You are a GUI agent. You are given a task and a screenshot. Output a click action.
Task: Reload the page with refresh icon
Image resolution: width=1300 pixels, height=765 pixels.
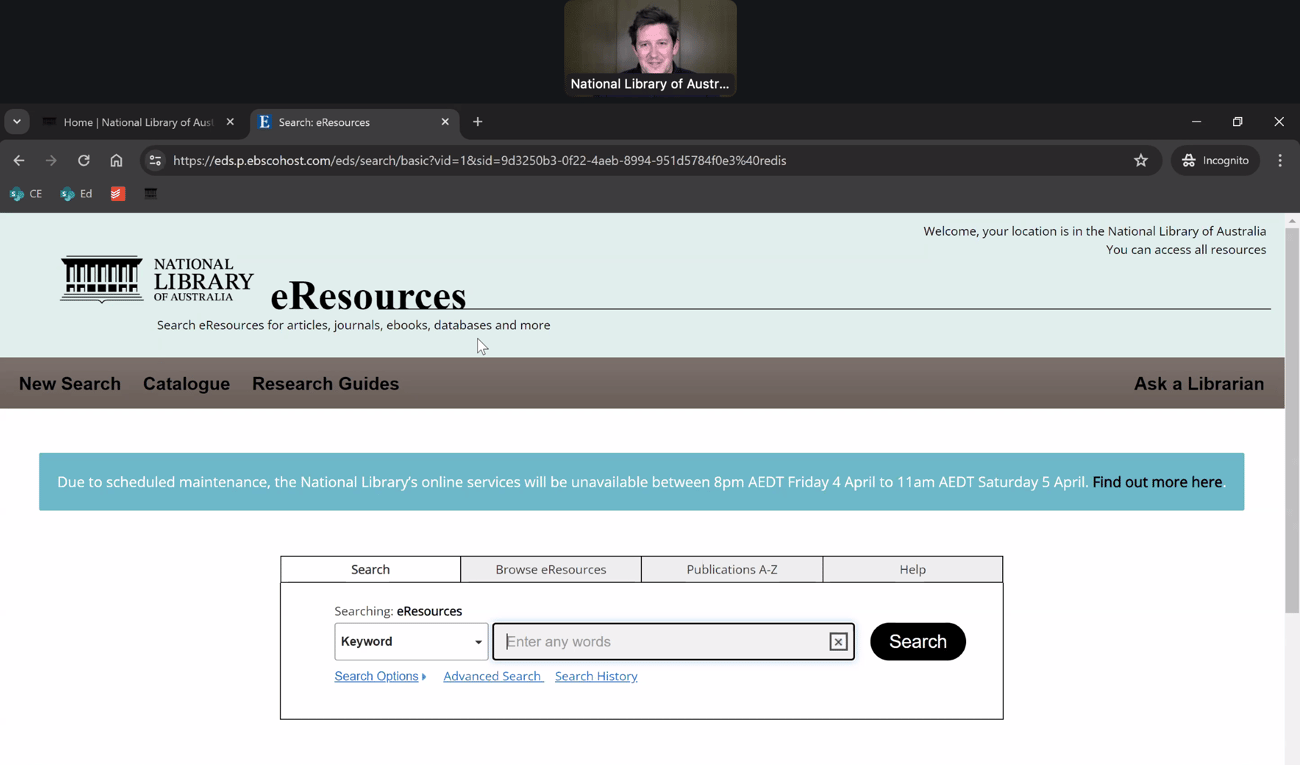84,160
